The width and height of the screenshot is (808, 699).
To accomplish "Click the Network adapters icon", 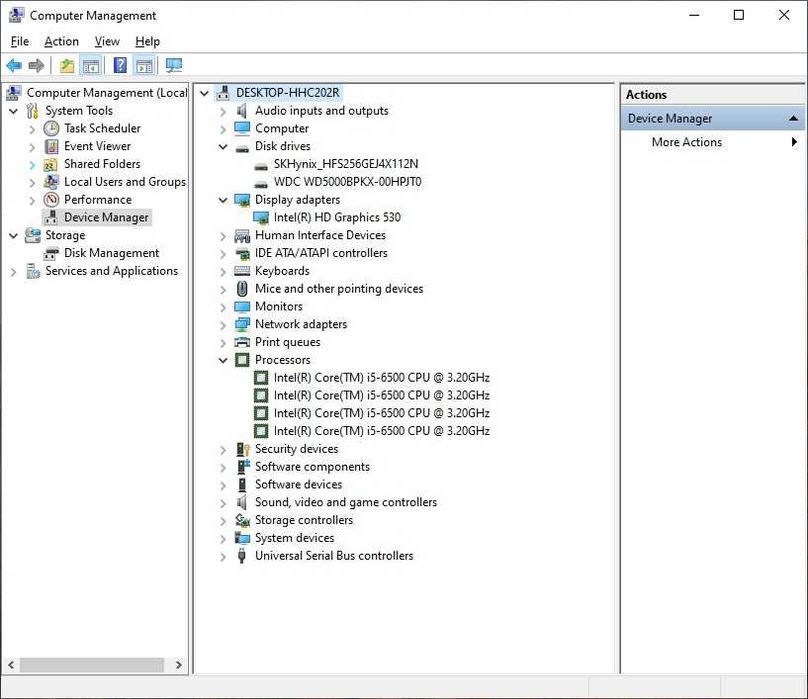I will (x=242, y=324).
